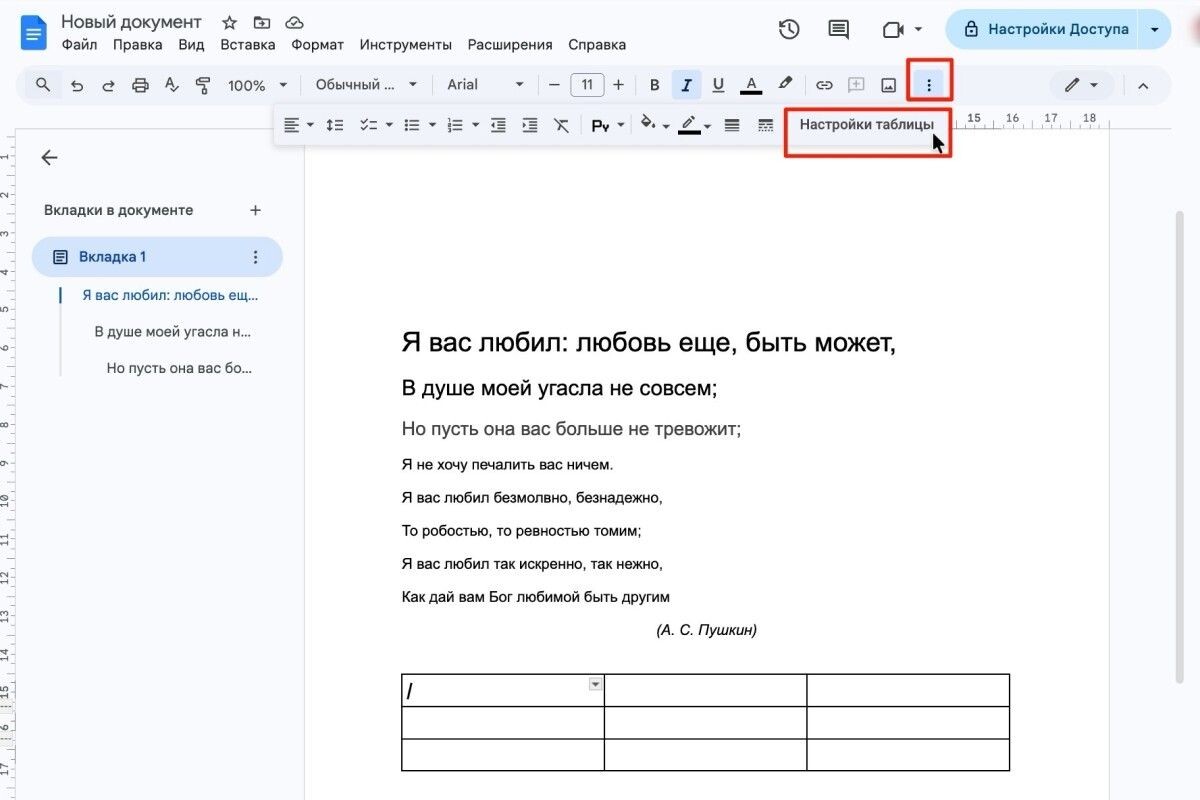Decrease font size with minus button
The image size is (1200, 800).
[x=554, y=85]
